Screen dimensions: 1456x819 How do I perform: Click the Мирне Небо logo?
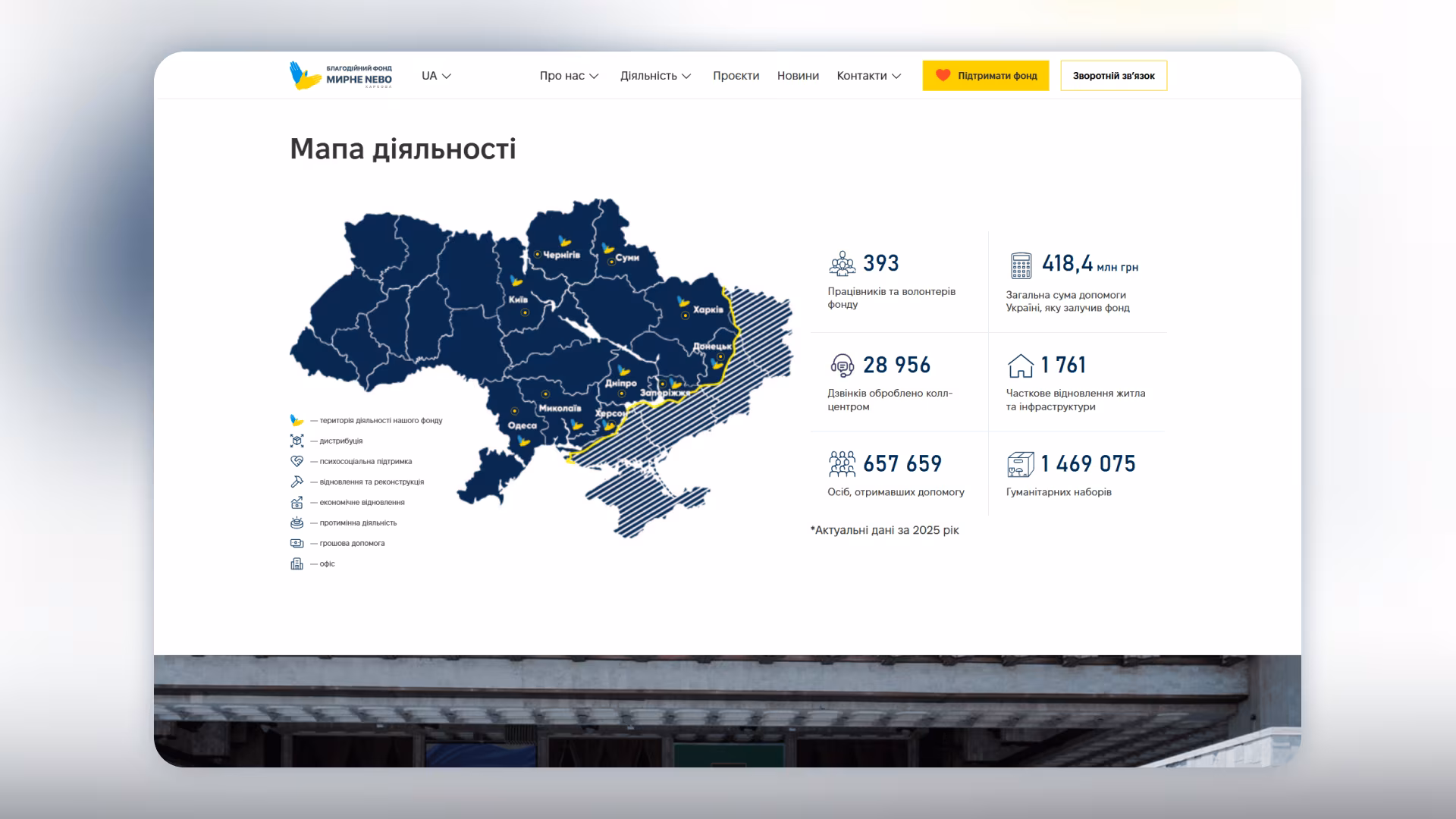pos(340,75)
